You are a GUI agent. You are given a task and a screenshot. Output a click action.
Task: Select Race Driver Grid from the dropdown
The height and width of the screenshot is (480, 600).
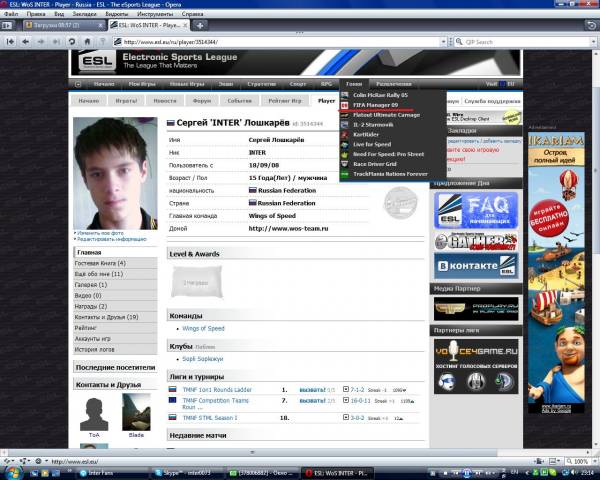point(375,164)
